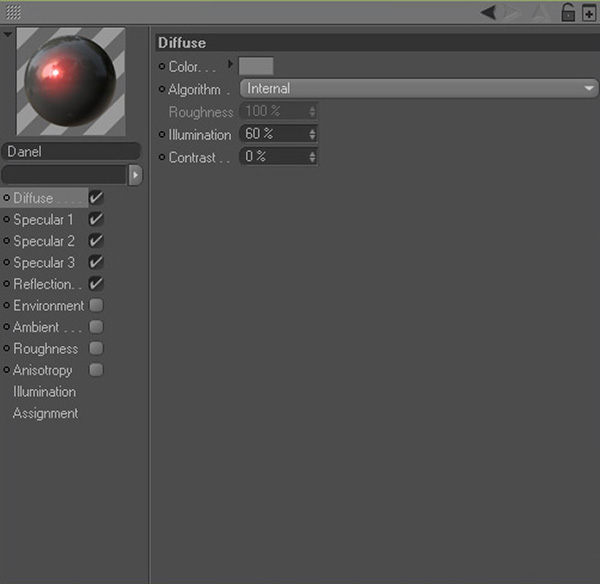The height and width of the screenshot is (584, 600).
Task: Select the Diffuse channel tab
Action: [x=44, y=198]
